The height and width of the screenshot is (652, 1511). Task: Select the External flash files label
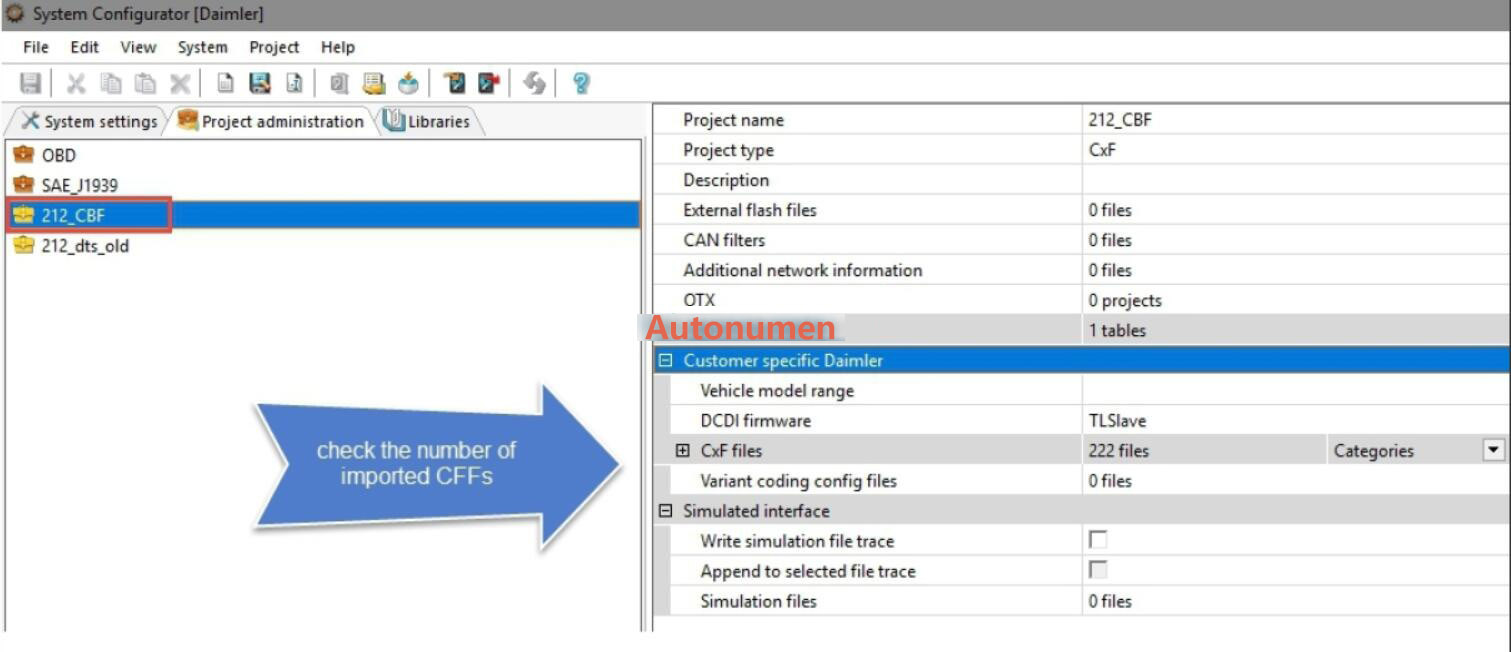point(750,210)
